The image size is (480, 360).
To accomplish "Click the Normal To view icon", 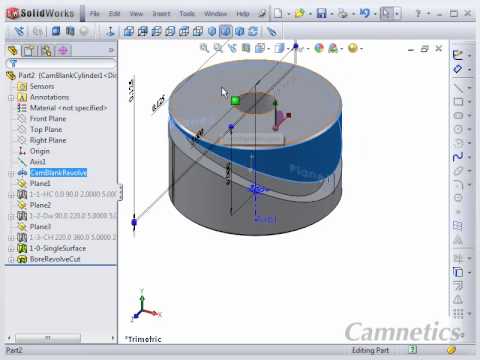I will point(110,32).
